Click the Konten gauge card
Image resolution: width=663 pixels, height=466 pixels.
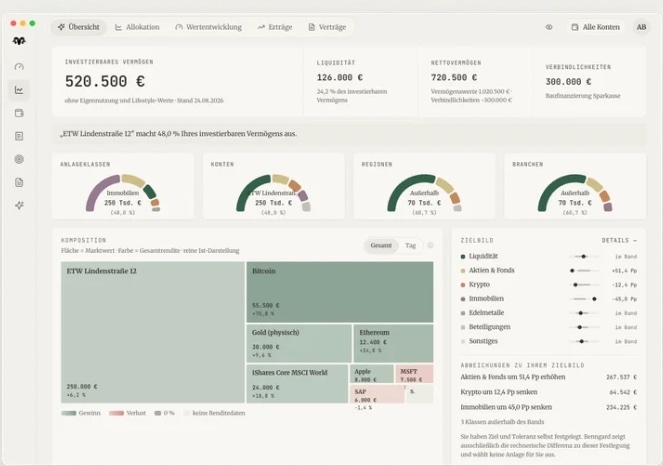(x=274, y=186)
